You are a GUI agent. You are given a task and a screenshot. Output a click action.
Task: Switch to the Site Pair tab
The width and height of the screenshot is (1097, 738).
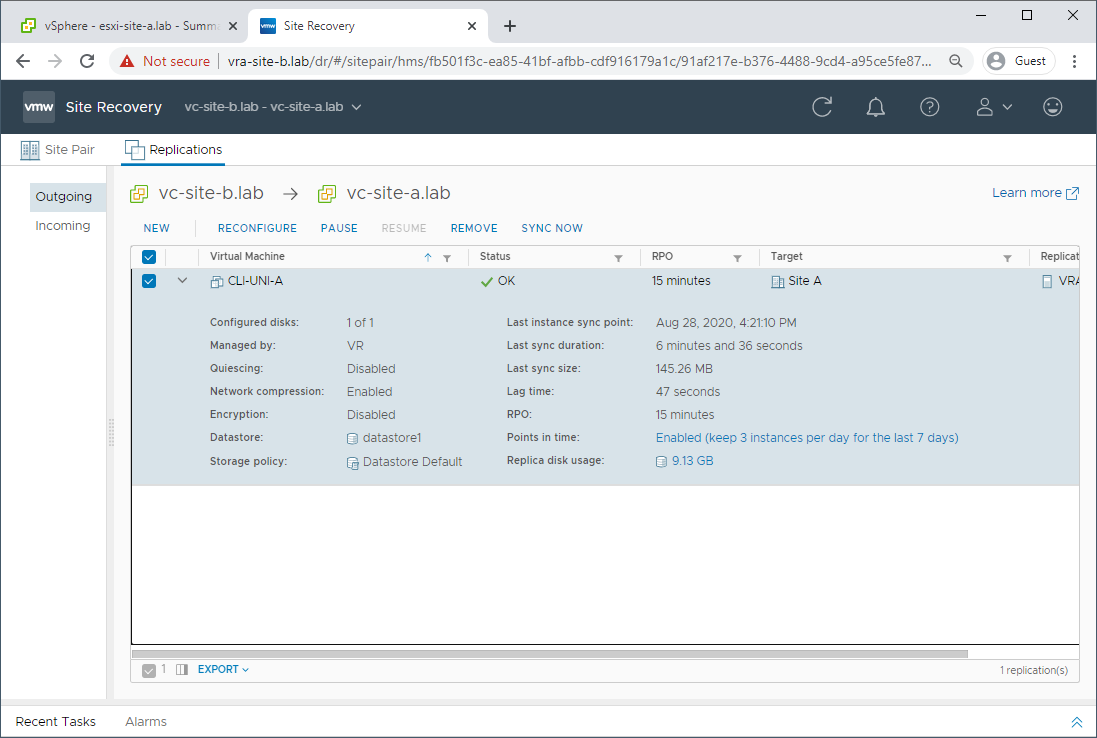pos(57,150)
